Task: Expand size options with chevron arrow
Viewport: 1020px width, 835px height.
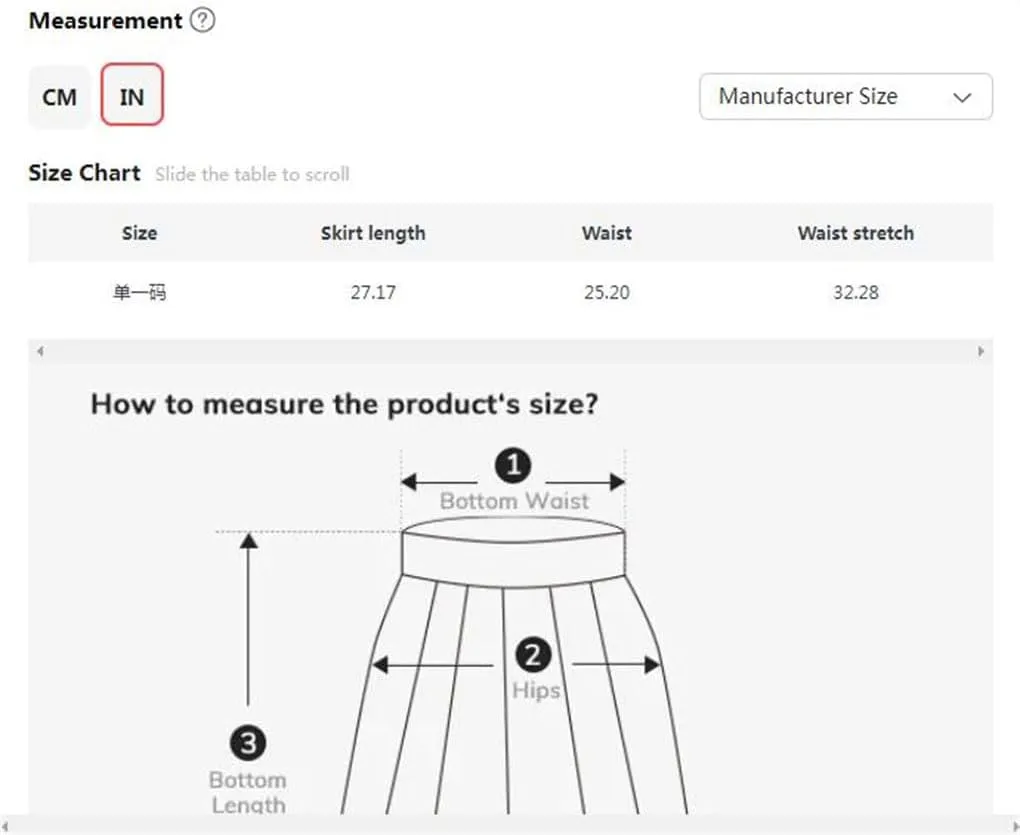Action: coord(962,98)
